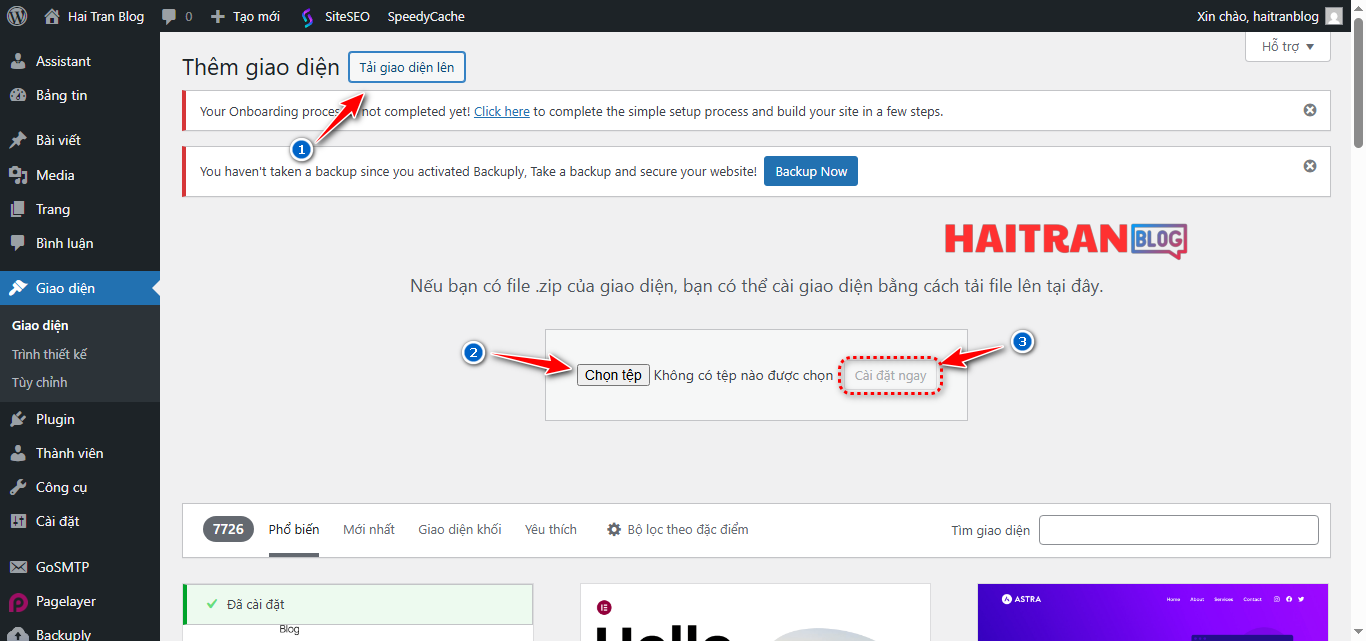The width and height of the screenshot is (1366, 641).
Task: Click the Tìm giao diện search field
Action: [1178, 529]
